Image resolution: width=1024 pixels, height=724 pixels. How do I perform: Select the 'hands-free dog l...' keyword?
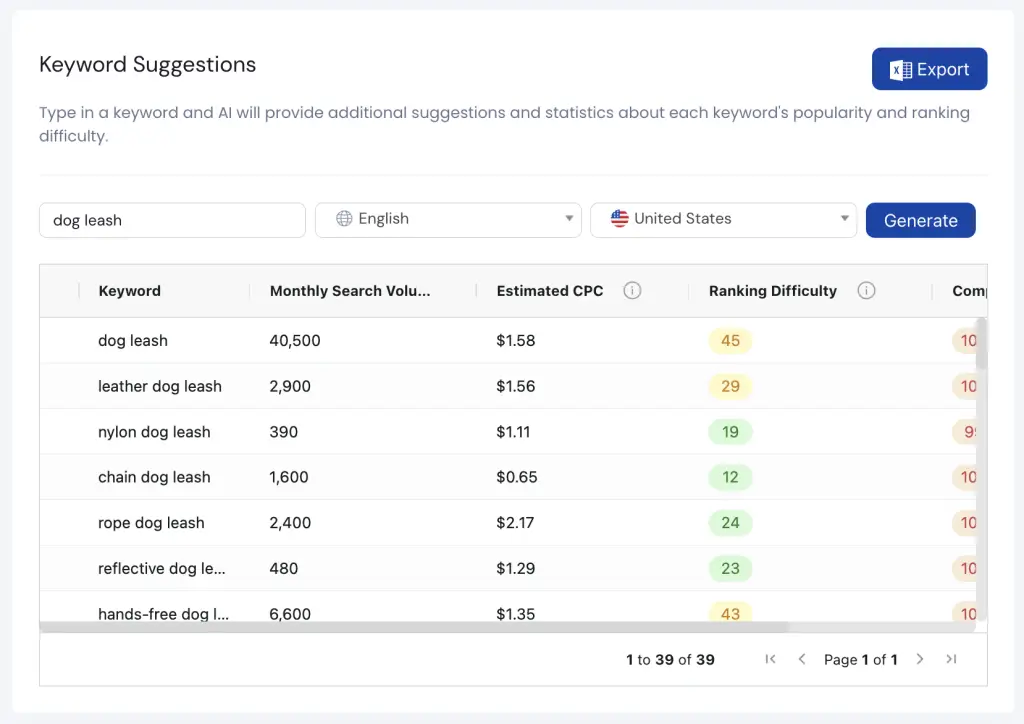click(x=163, y=614)
